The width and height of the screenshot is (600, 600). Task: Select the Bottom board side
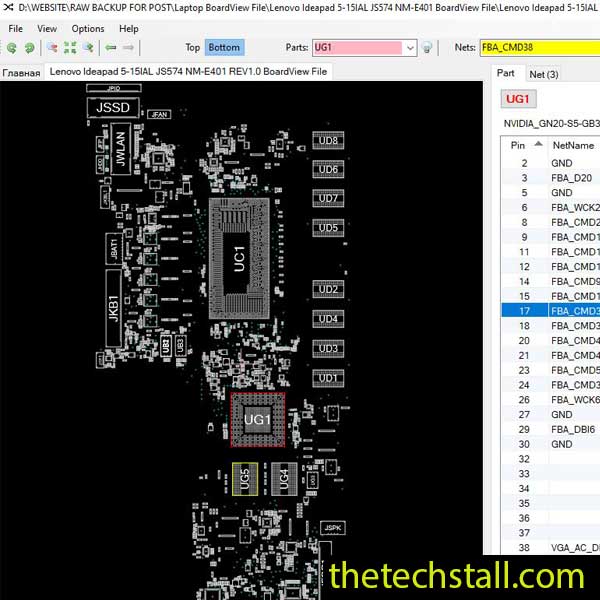(x=224, y=47)
